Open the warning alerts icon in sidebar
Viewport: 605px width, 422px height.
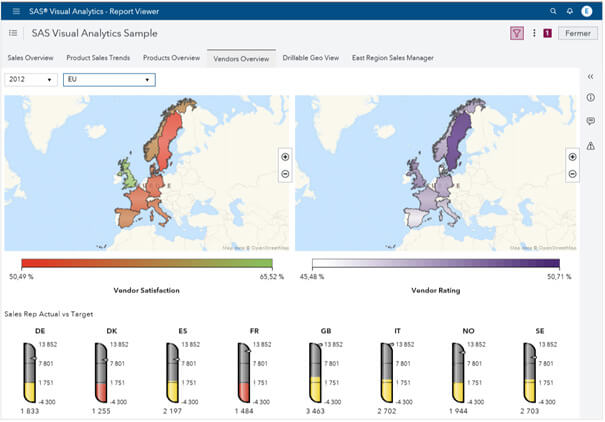pyautogui.click(x=590, y=146)
